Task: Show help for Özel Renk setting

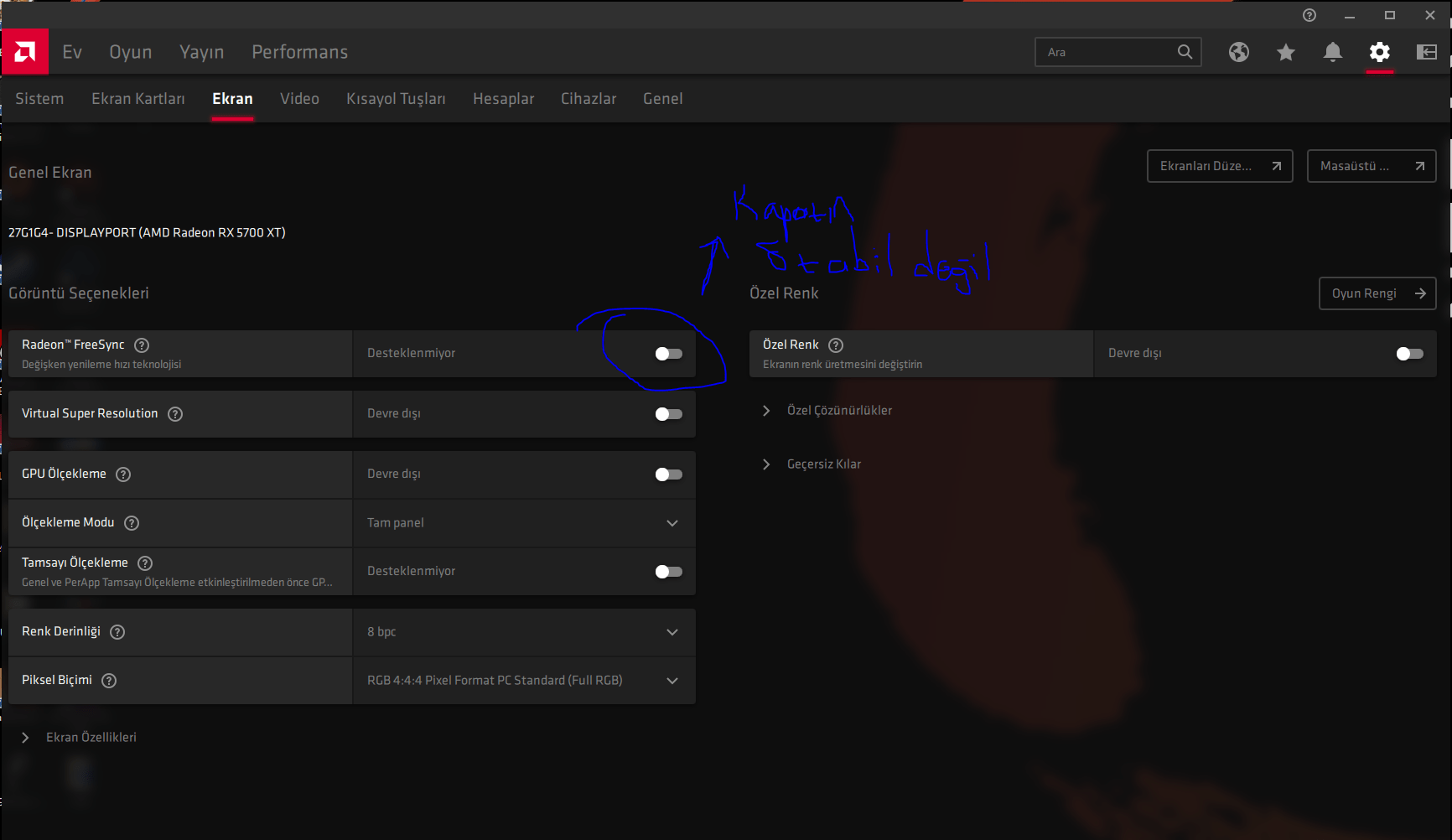Action: point(836,345)
